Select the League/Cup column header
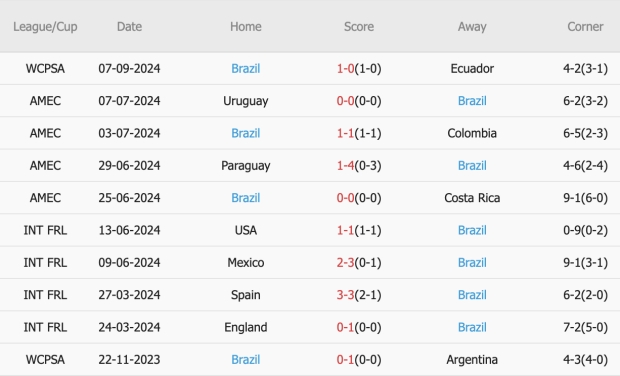Viewport: 620px width, 376px height. [x=45, y=26]
